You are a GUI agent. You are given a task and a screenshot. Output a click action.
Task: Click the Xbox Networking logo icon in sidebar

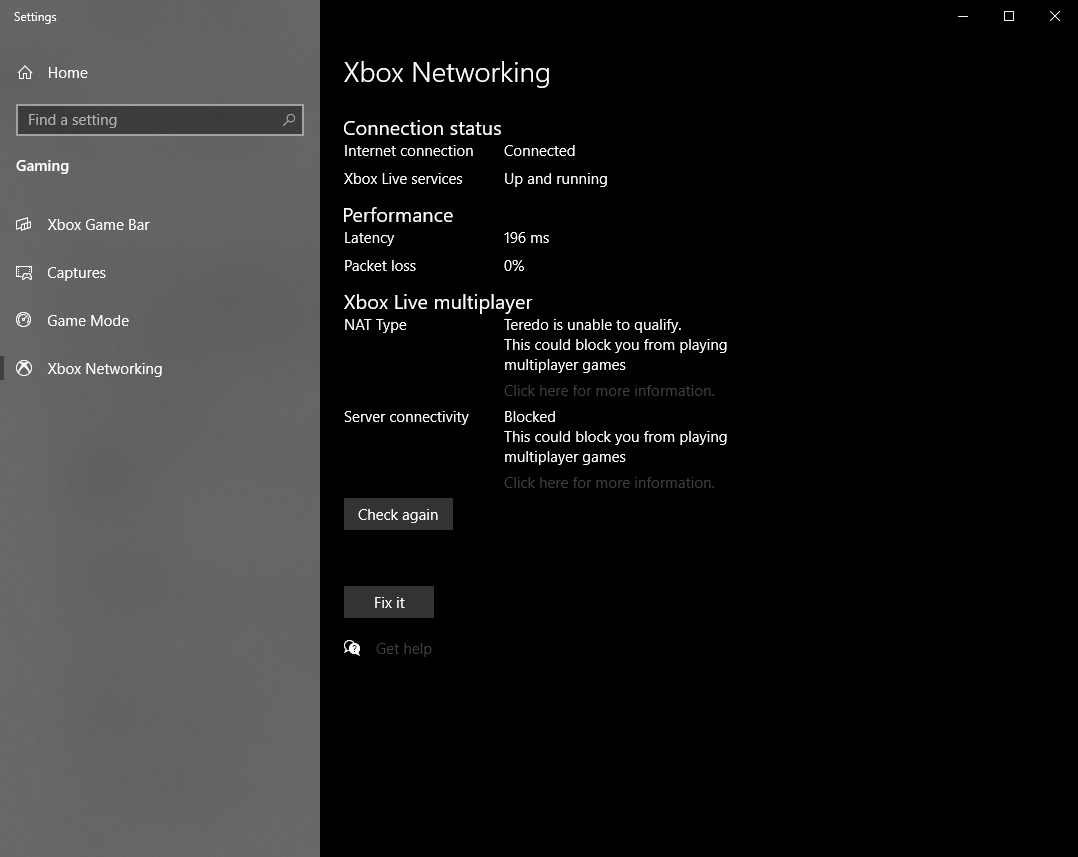[25, 369]
